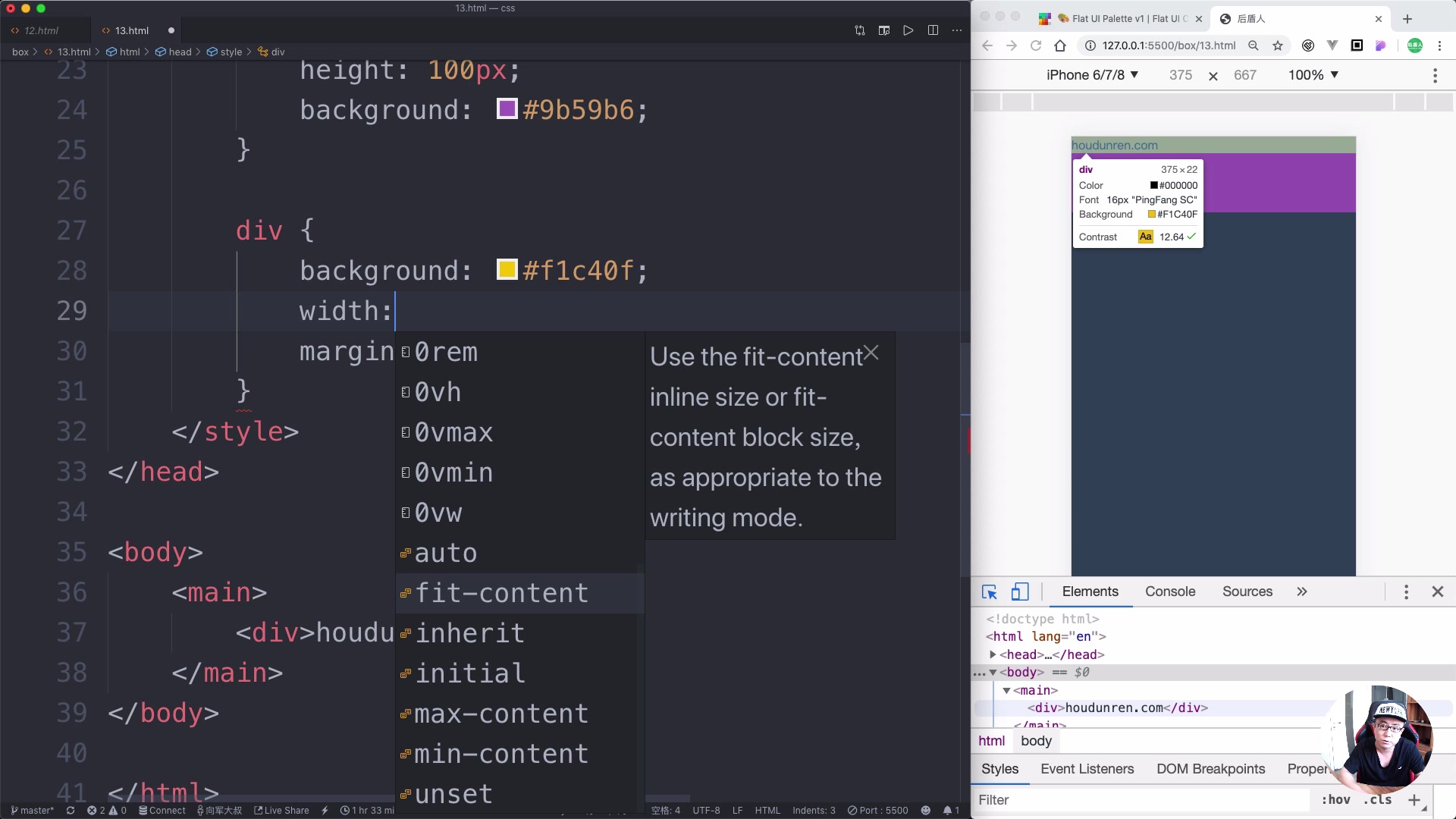Click the #f1c40f yellow color swatch
Viewport: 1456px width, 819px height.
click(x=507, y=269)
